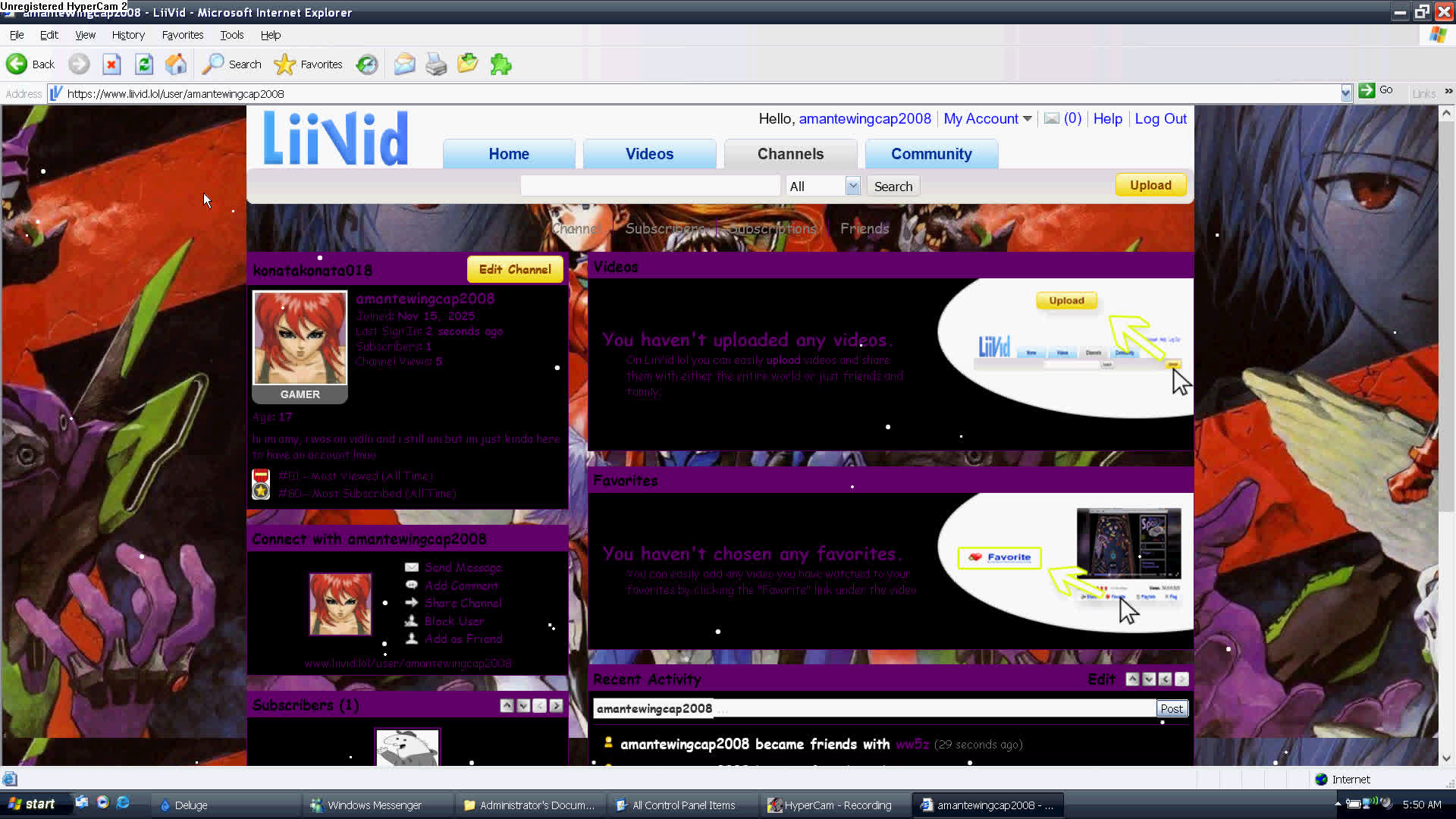Click the left arrow in Subscribers pager
Viewport: 1456px width, 819px height.
click(540, 705)
